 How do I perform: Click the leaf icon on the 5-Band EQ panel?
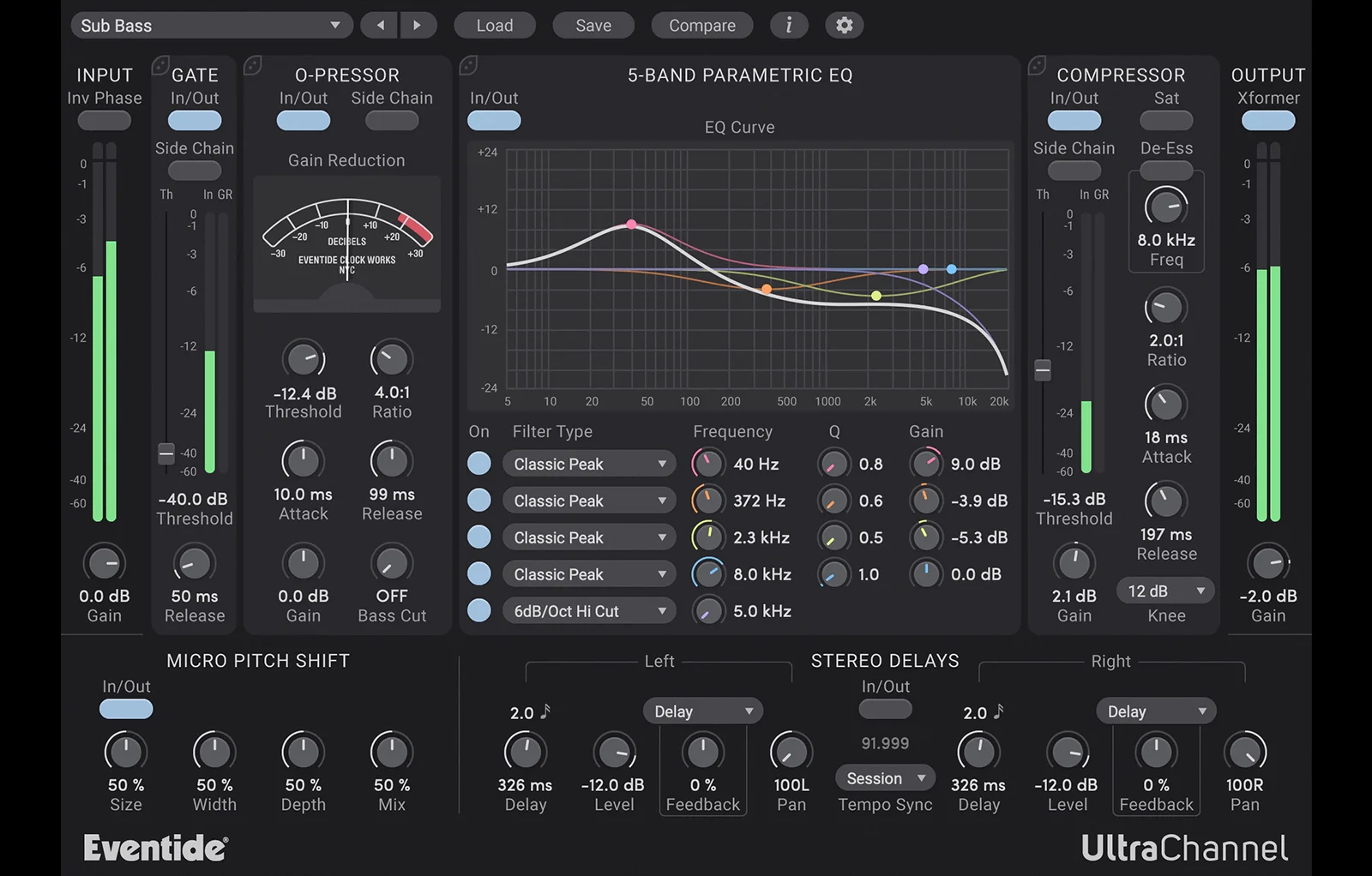coord(467,63)
